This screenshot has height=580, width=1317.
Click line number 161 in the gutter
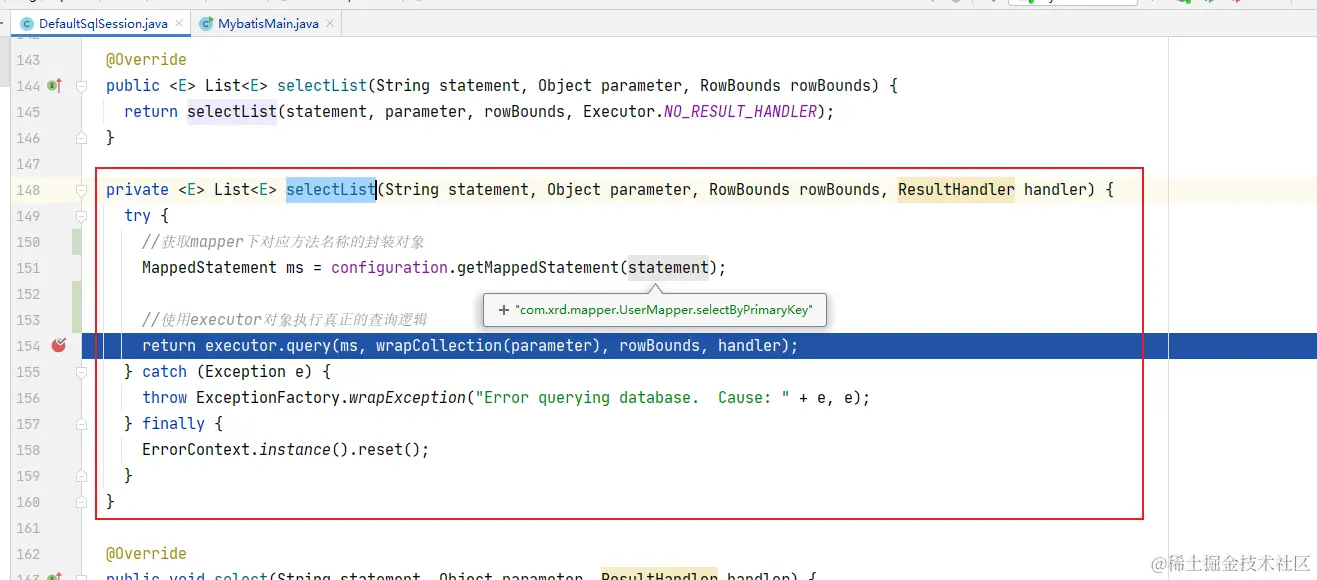[28, 527]
